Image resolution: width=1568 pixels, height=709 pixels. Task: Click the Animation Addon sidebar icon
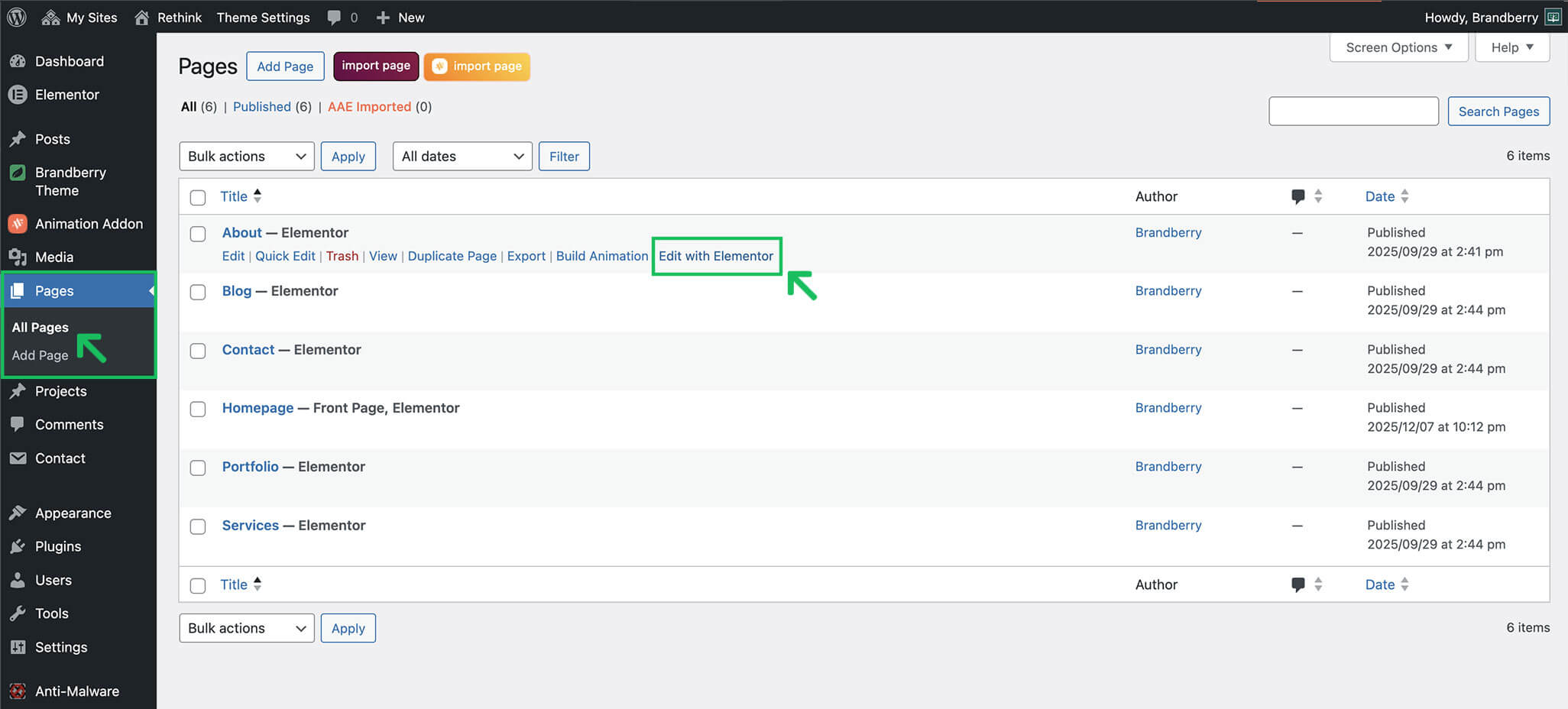pos(18,224)
